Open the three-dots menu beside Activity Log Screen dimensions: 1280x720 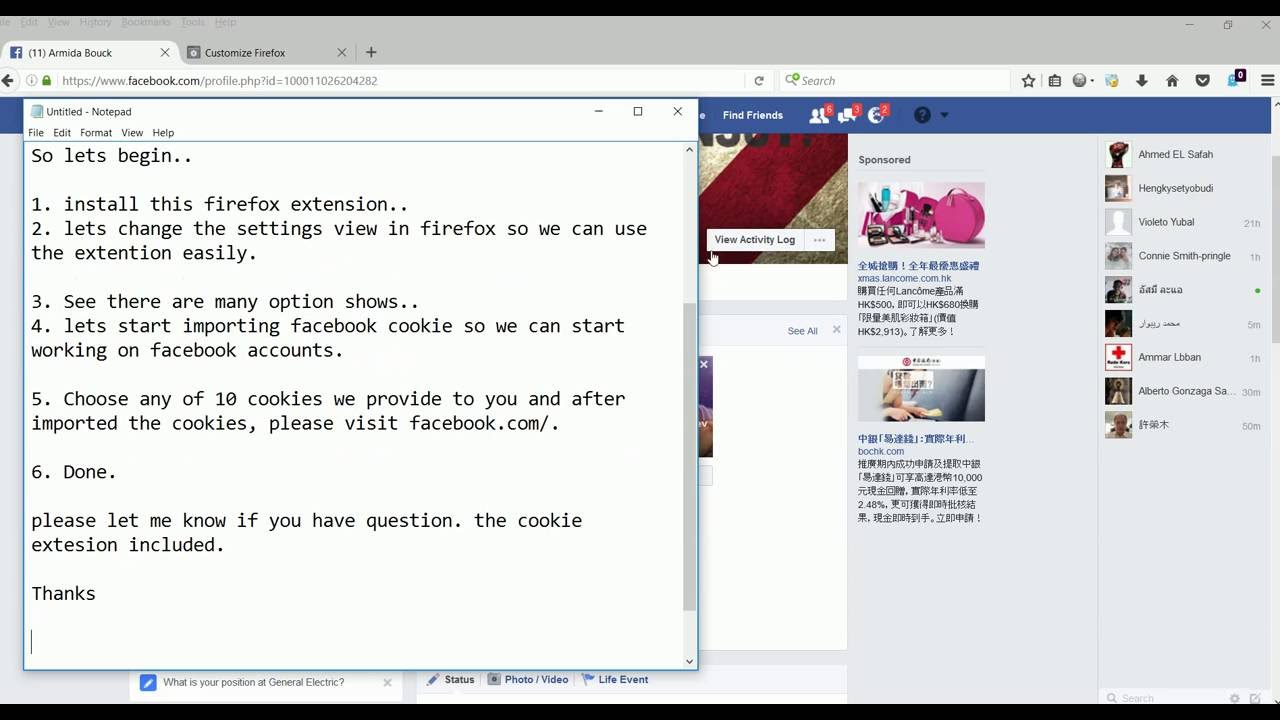(x=819, y=240)
